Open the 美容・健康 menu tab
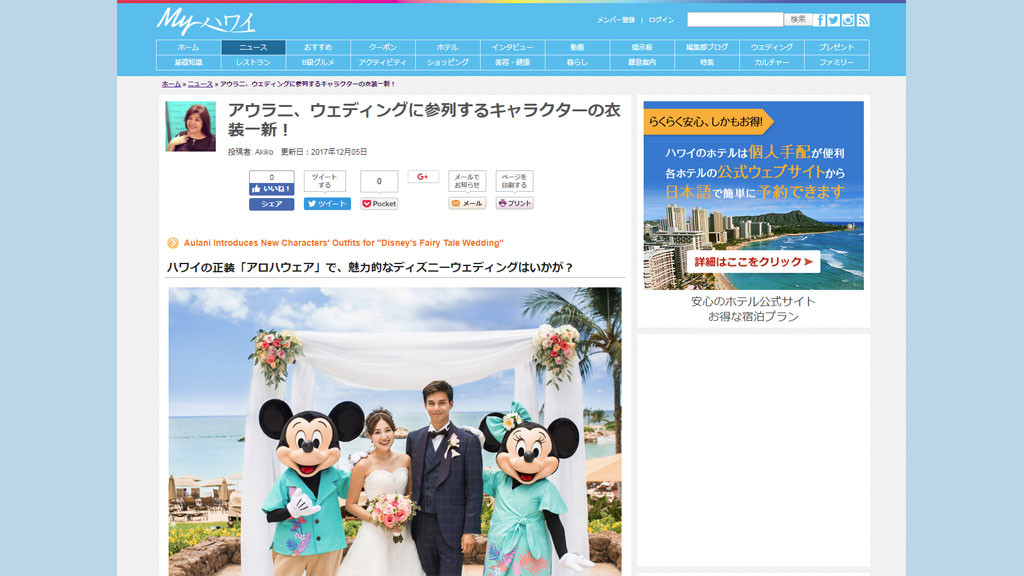The height and width of the screenshot is (576, 1024). click(513, 63)
